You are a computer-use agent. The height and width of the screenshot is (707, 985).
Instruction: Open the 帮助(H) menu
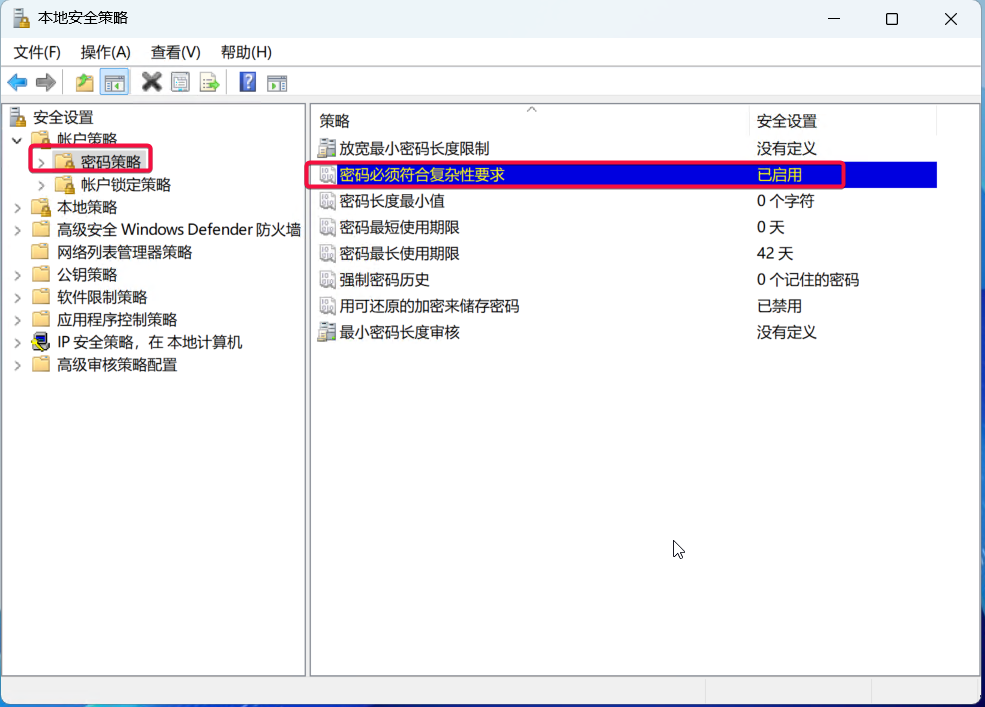pyautogui.click(x=246, y=52)
